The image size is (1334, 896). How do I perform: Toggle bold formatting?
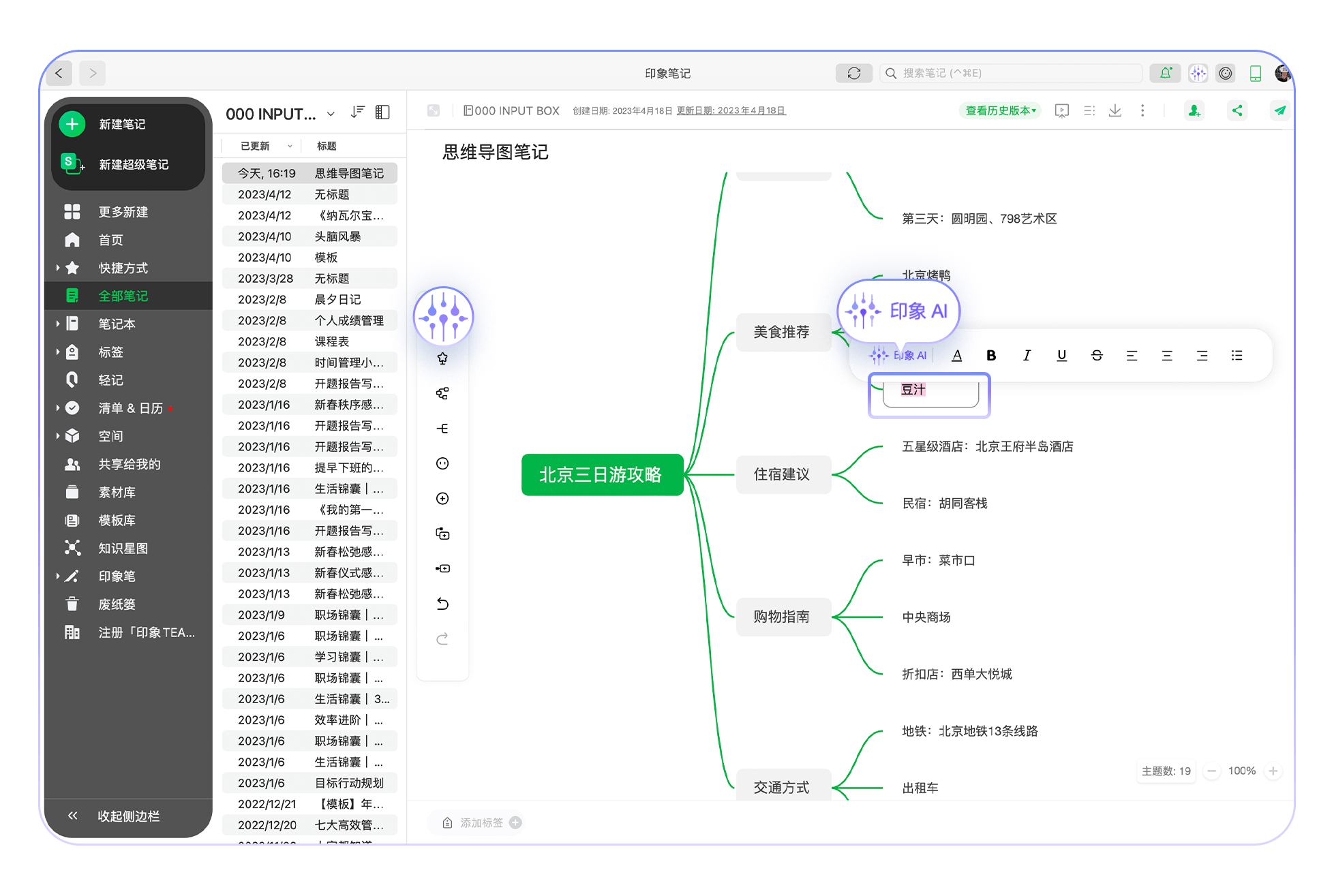coord(991,355)
